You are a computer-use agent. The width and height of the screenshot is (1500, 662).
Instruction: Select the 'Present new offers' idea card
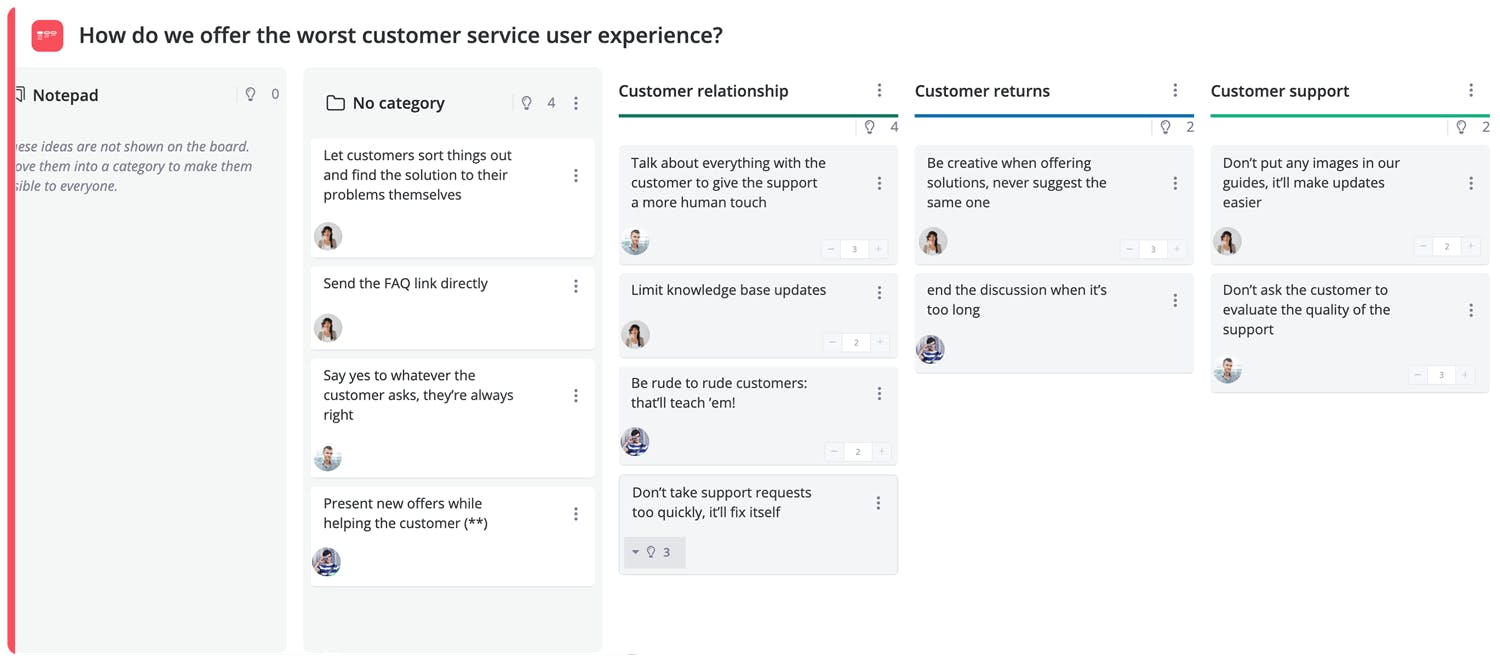[440, 514]
